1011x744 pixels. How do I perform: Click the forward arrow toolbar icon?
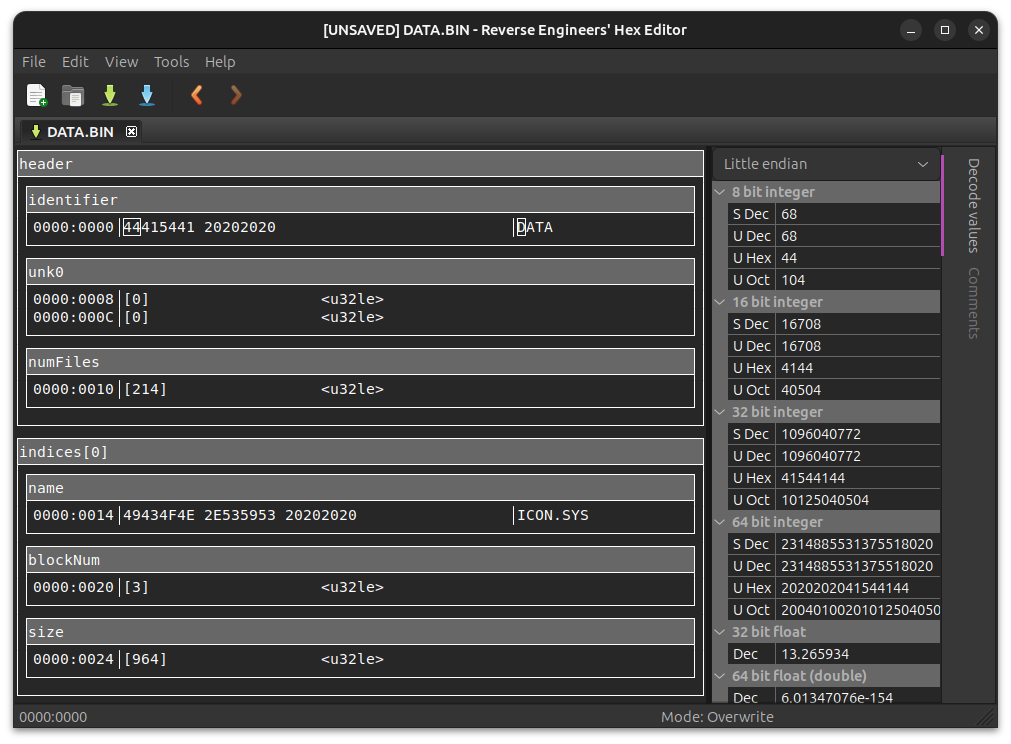pos(236,95)
